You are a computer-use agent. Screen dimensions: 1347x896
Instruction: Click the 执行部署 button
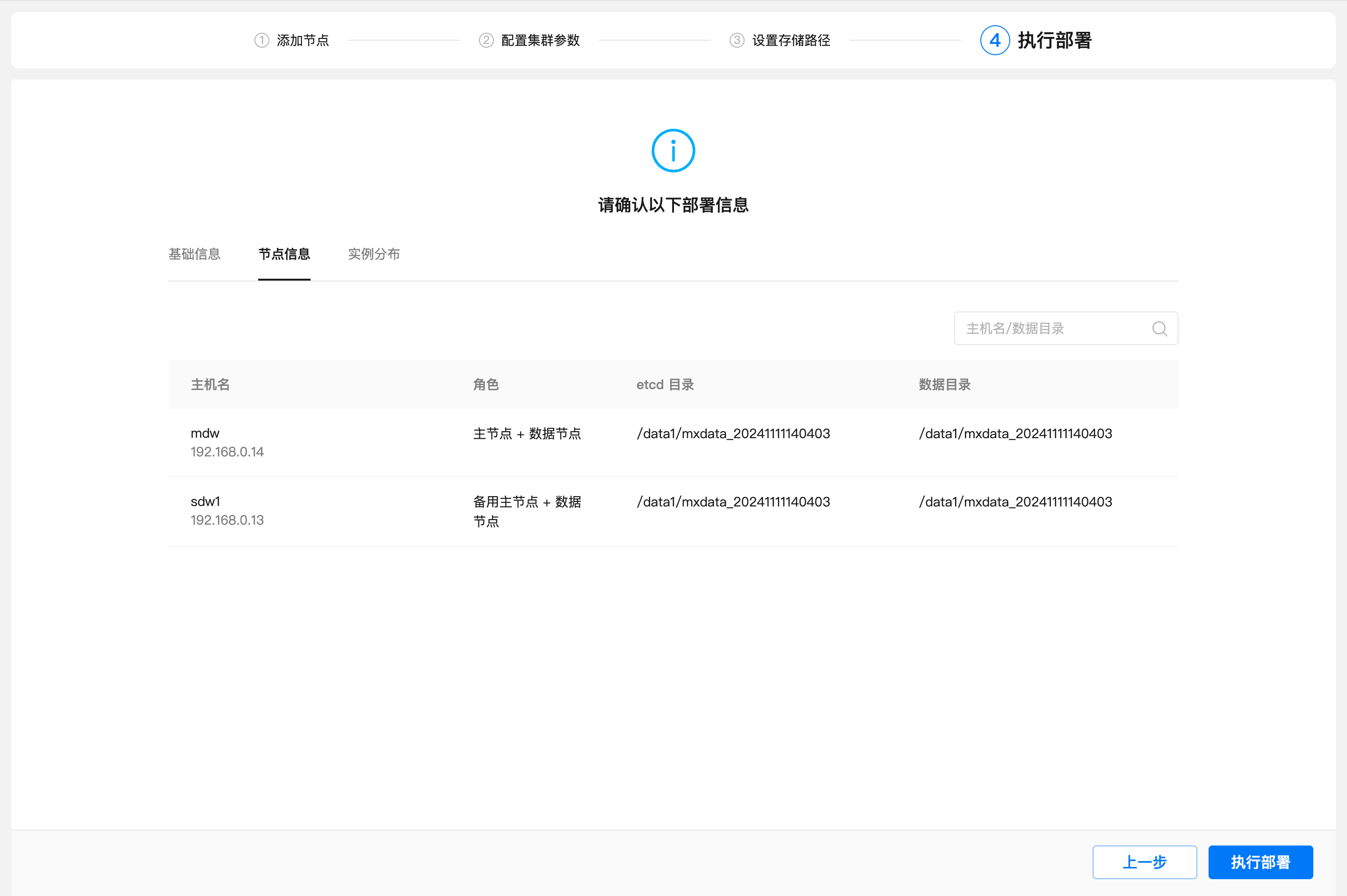pyautogui.click(x=1260, y=862)
